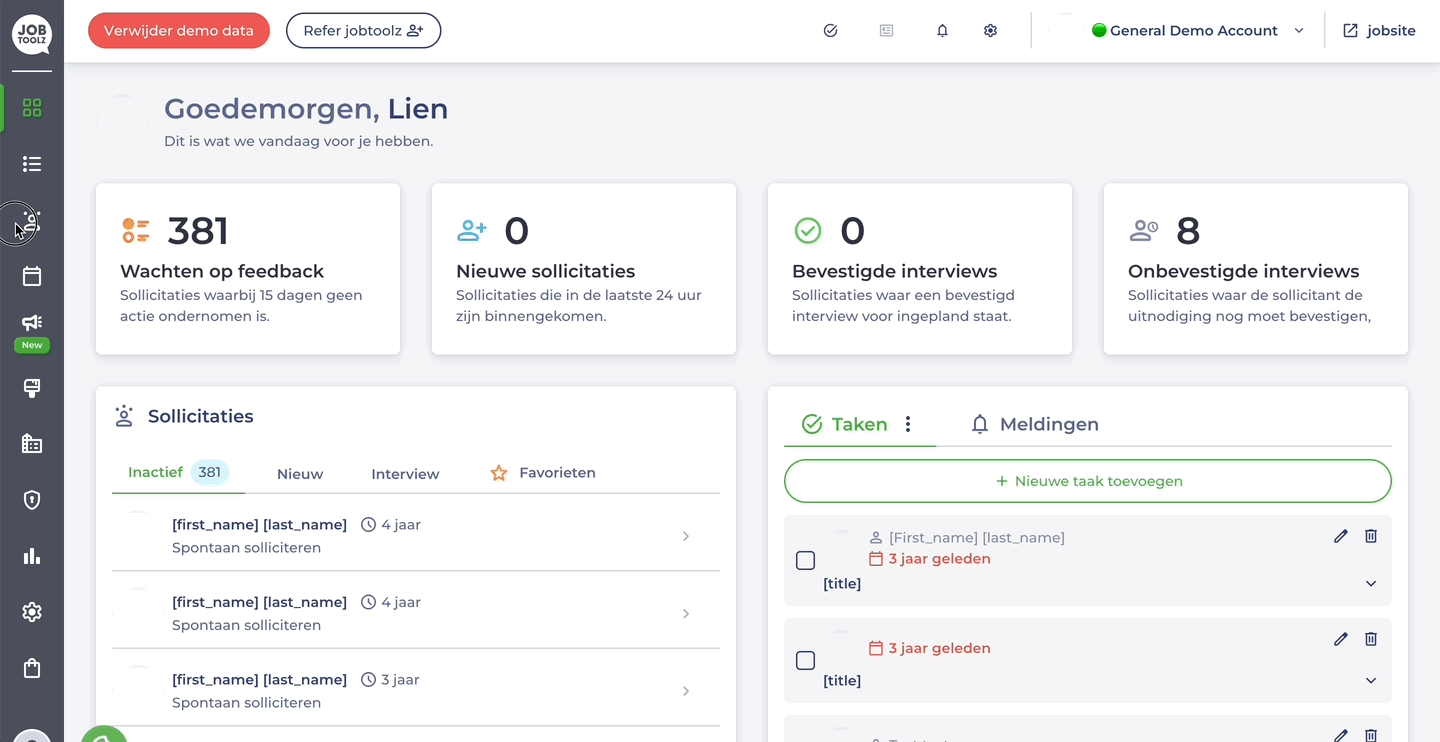Expand the first [title] task details

1371,584
